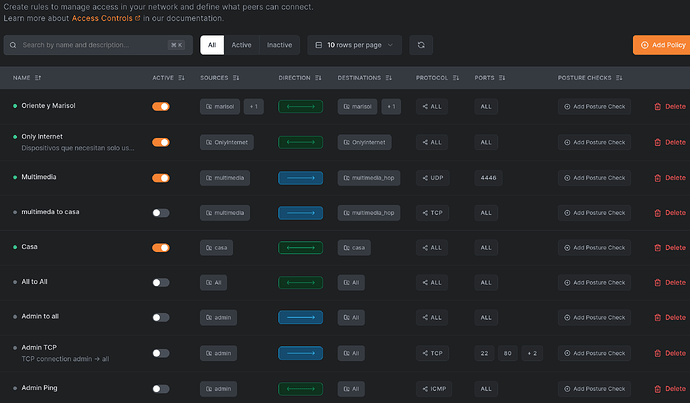Enable the All to All policy toggle
The width and height of the screenshot is (690, 403).
click(160, 283)
